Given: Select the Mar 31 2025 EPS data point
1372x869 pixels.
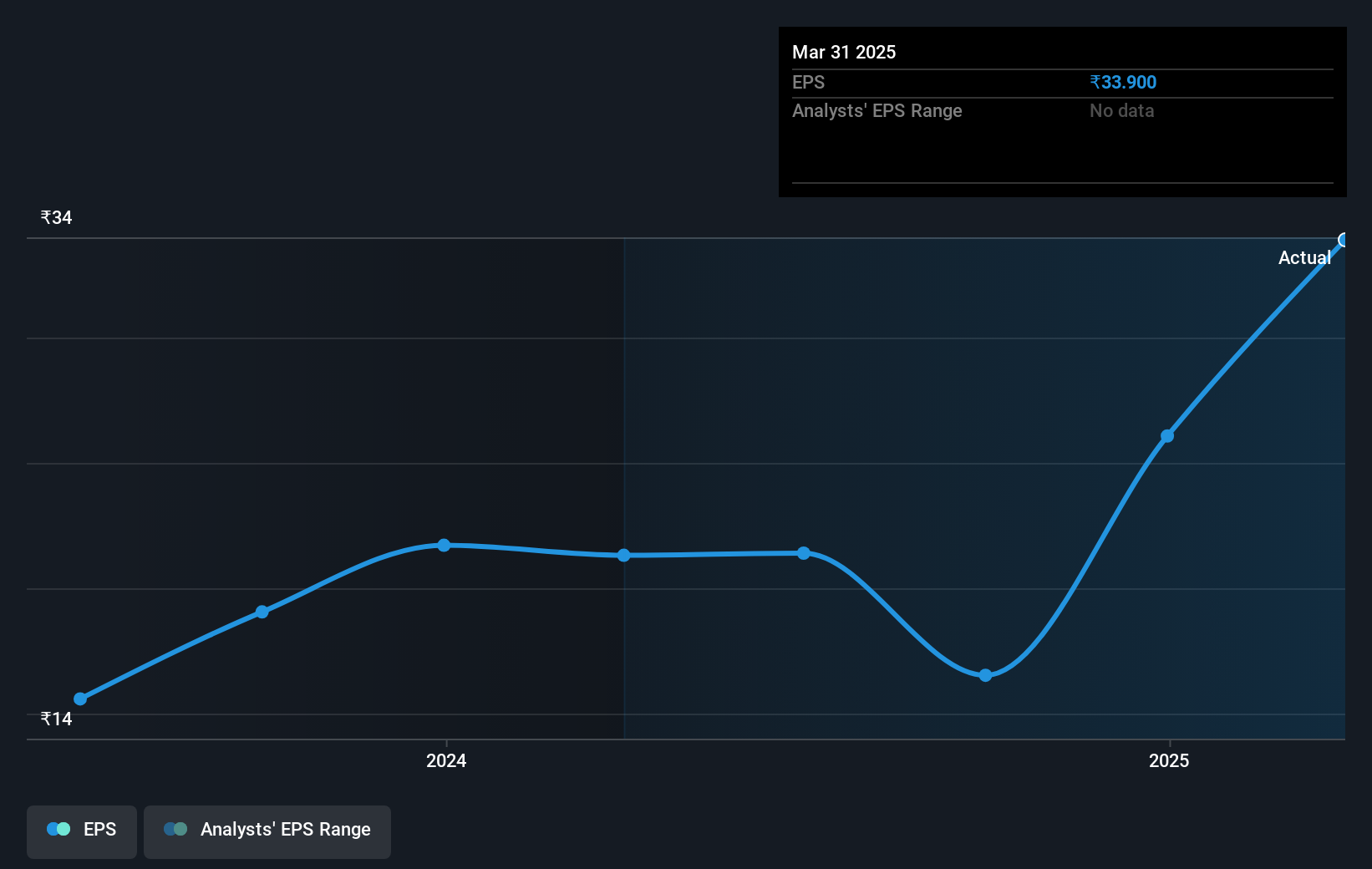Looking at the screenshot, I should (1344, 241).
